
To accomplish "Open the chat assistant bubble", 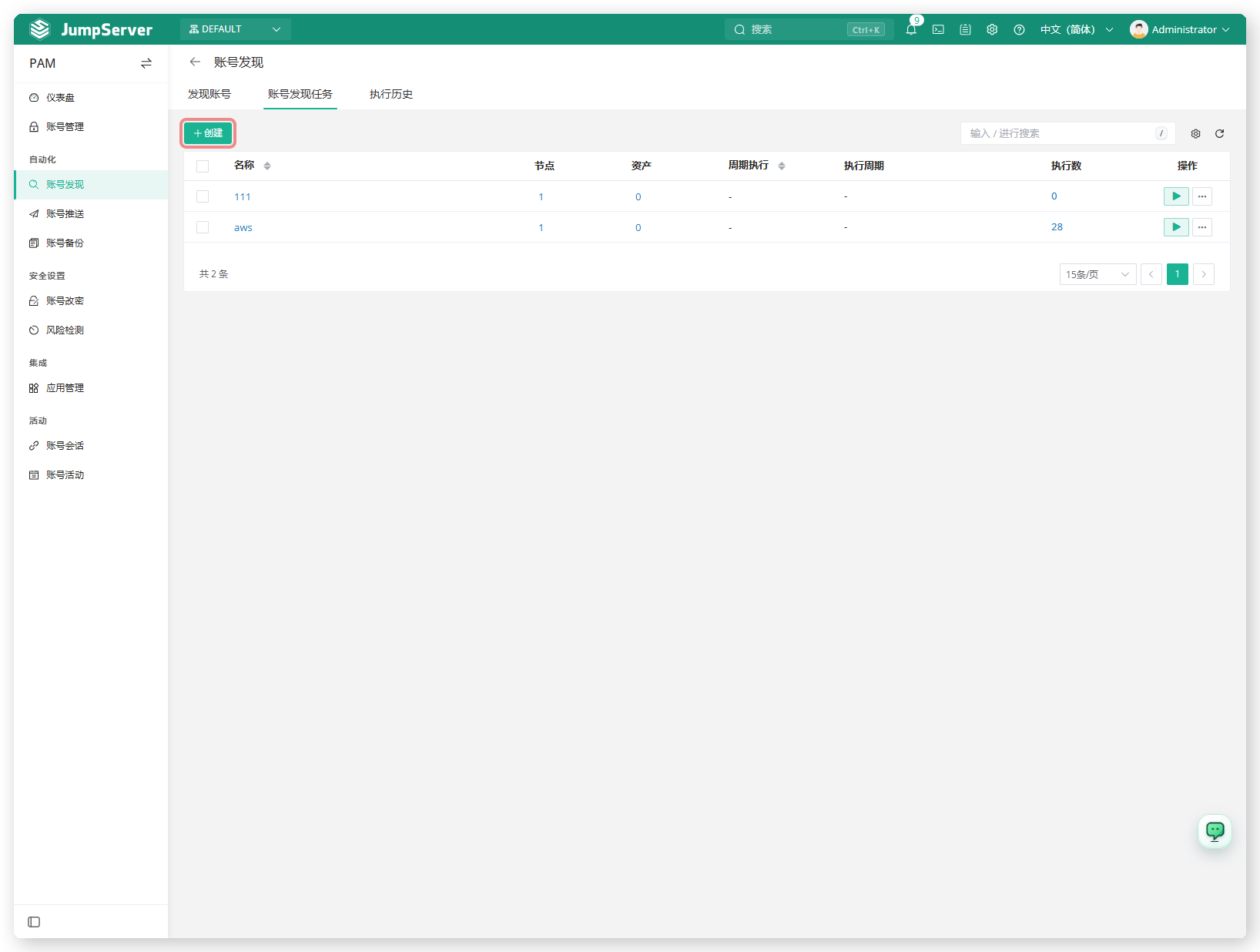I will [1215, 831].
